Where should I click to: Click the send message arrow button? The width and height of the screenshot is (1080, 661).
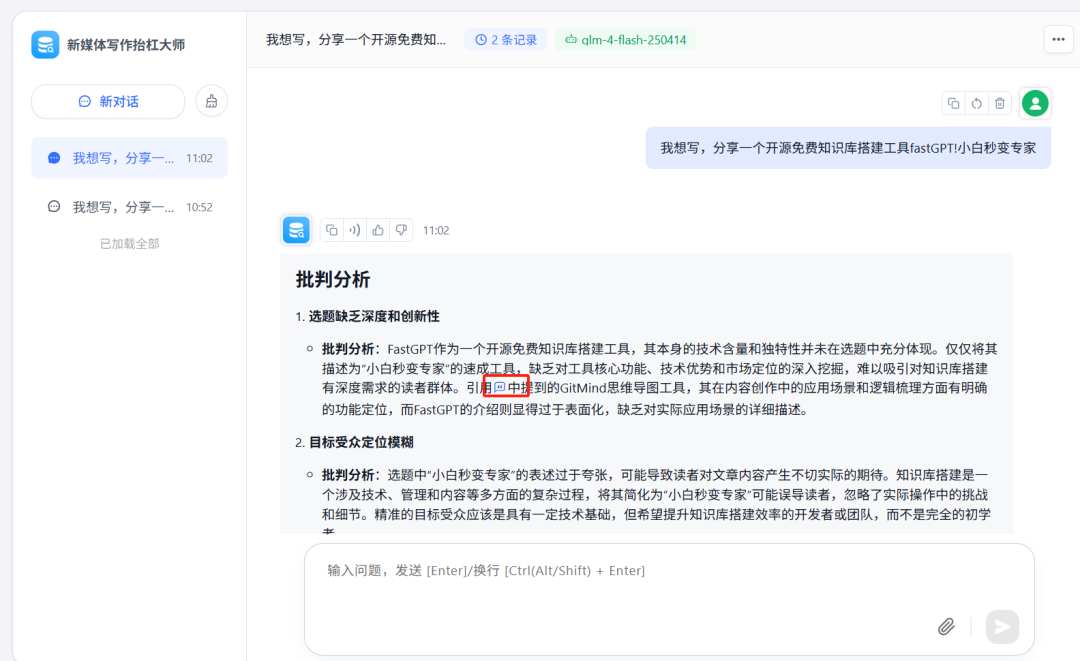tap(1002, 627)
